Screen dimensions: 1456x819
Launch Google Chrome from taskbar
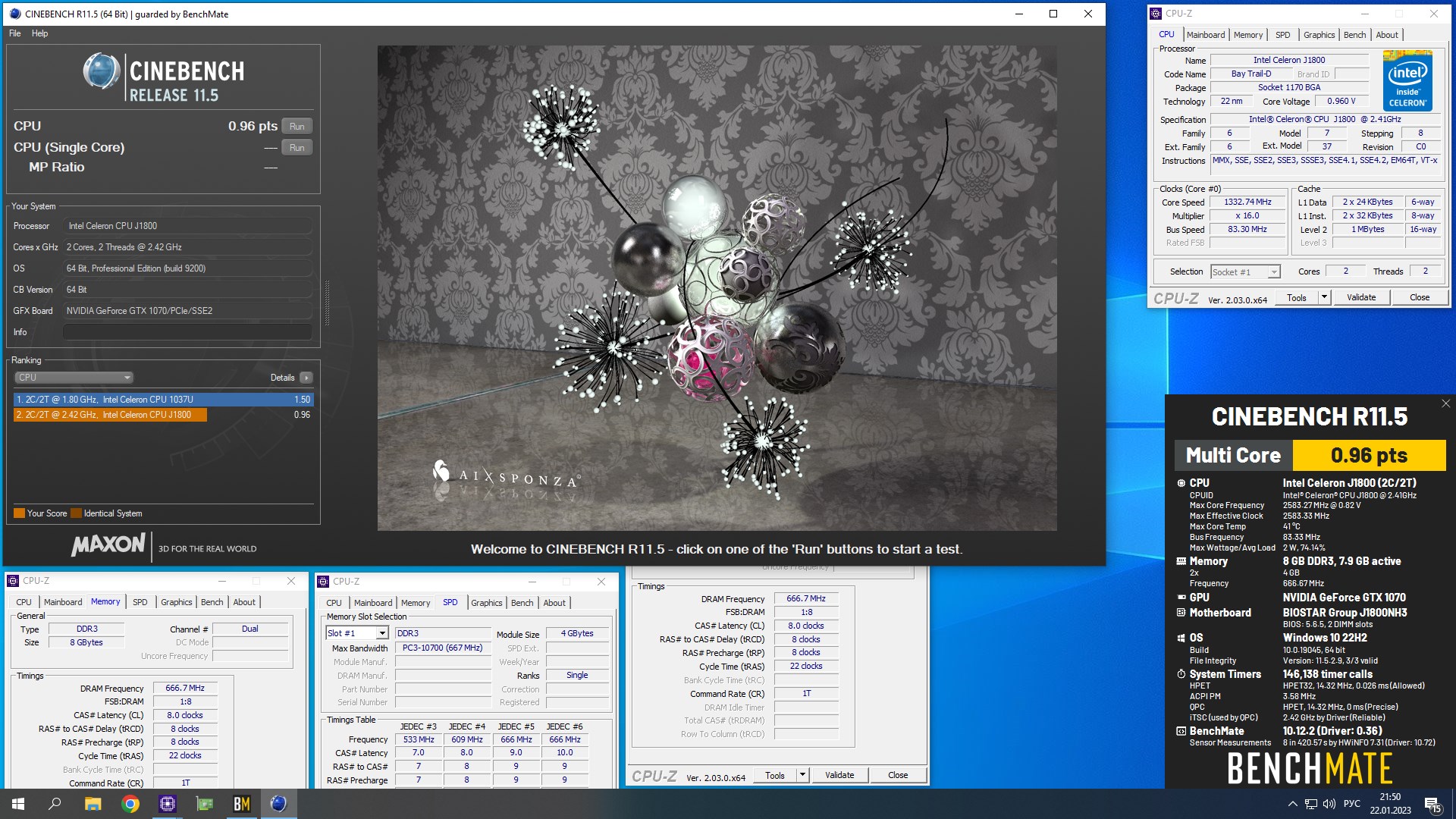pyautogui.click(x=130, y=804)
